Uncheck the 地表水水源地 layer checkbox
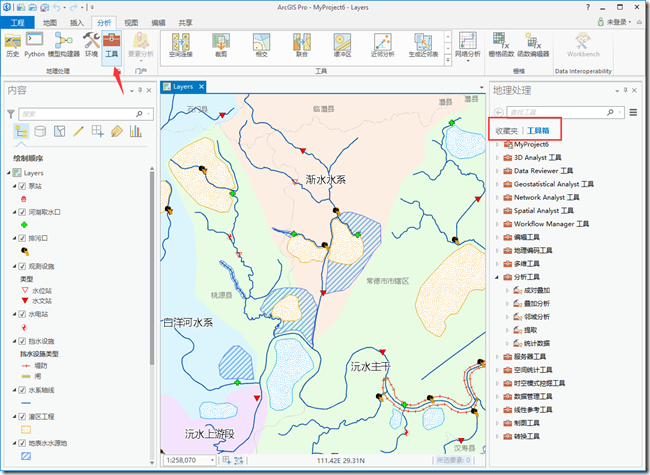Image resolution: width=650 pixels, height=475 pixels. pos(22,443)
